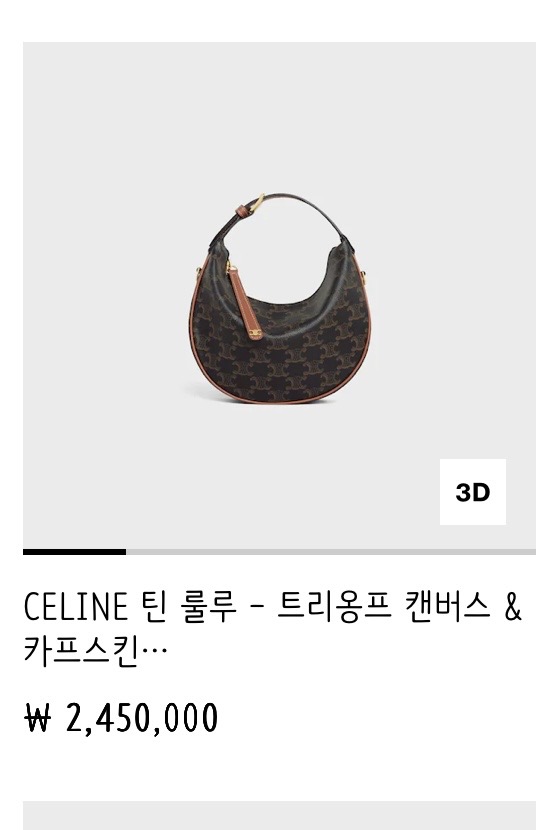Select the black active carousel progress segment
The width and height of the screenshot is (539, 830).
(74, 552)
